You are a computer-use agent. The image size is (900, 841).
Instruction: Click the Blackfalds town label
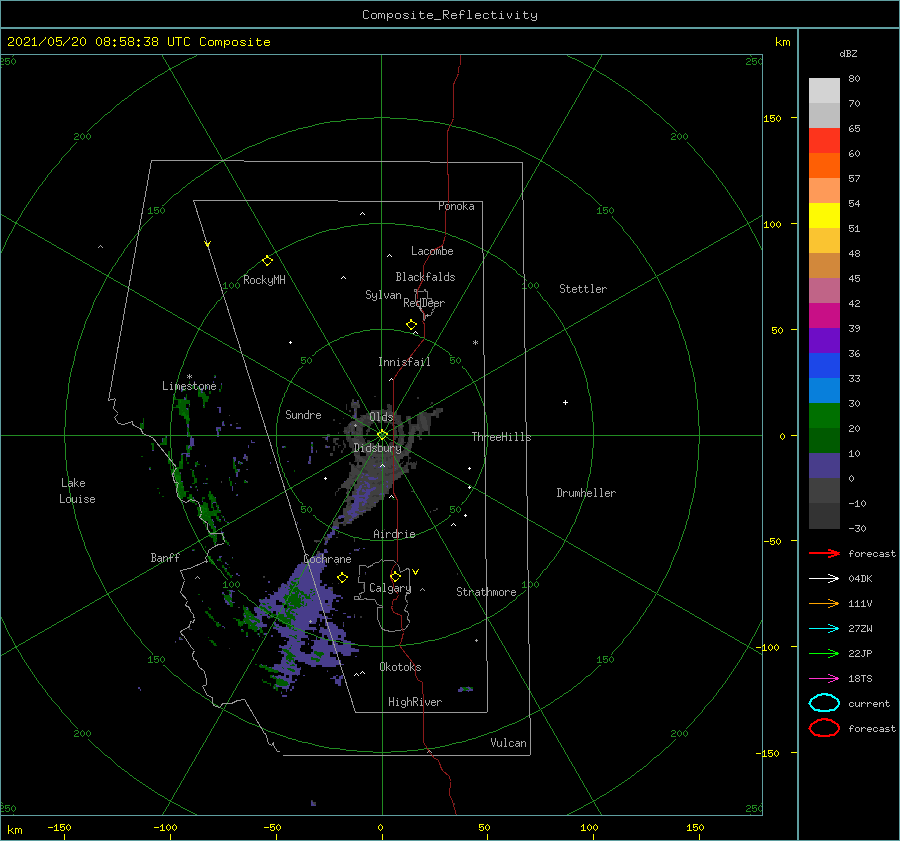pos(425,277)
